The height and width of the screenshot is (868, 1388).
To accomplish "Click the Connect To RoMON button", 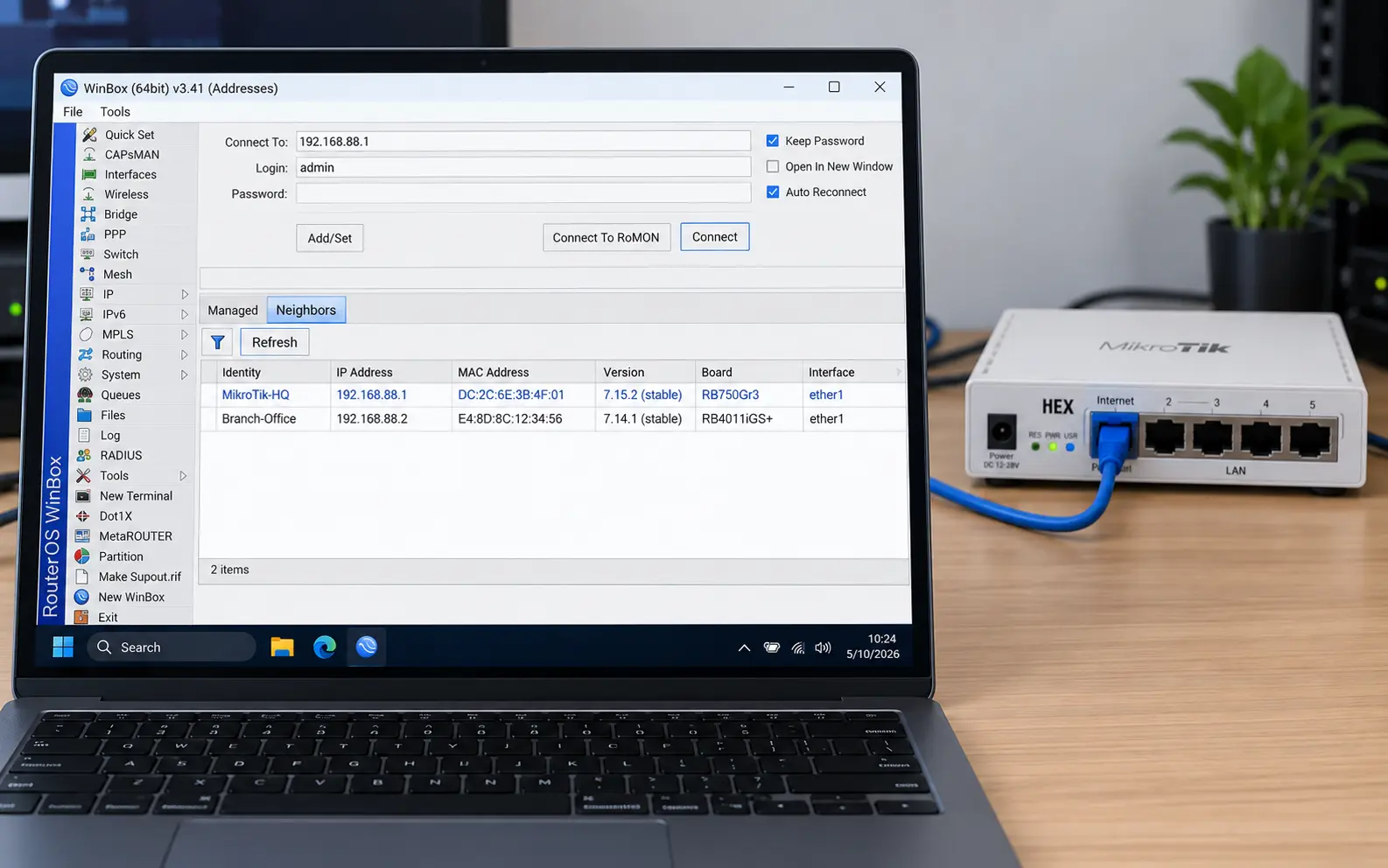I will 606,238.
